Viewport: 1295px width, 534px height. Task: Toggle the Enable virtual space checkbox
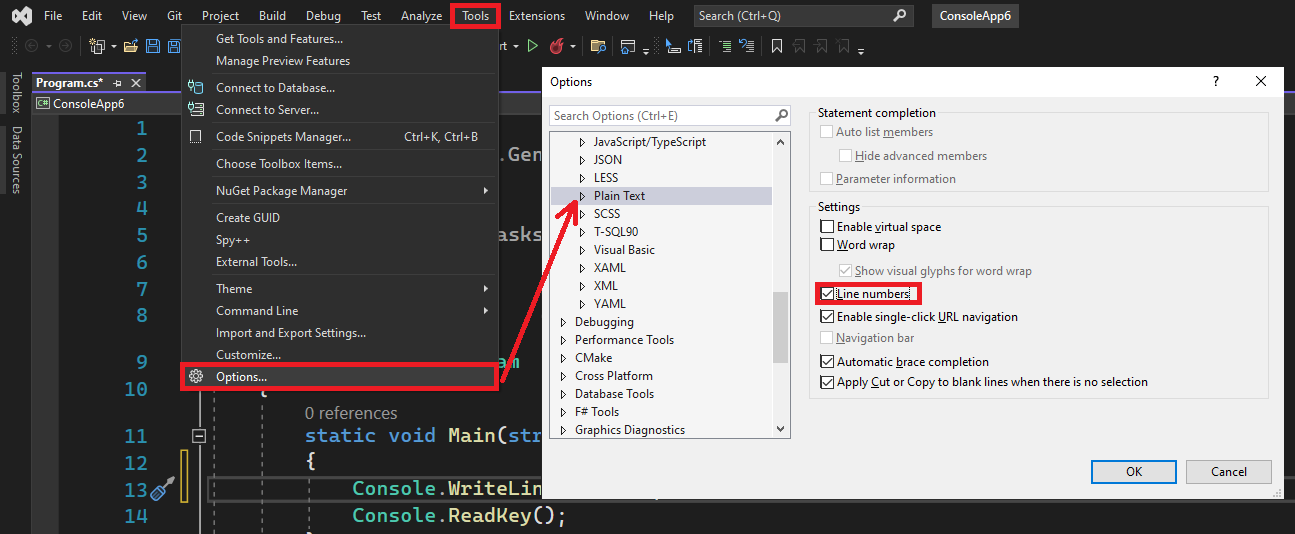tap(827, 227)
